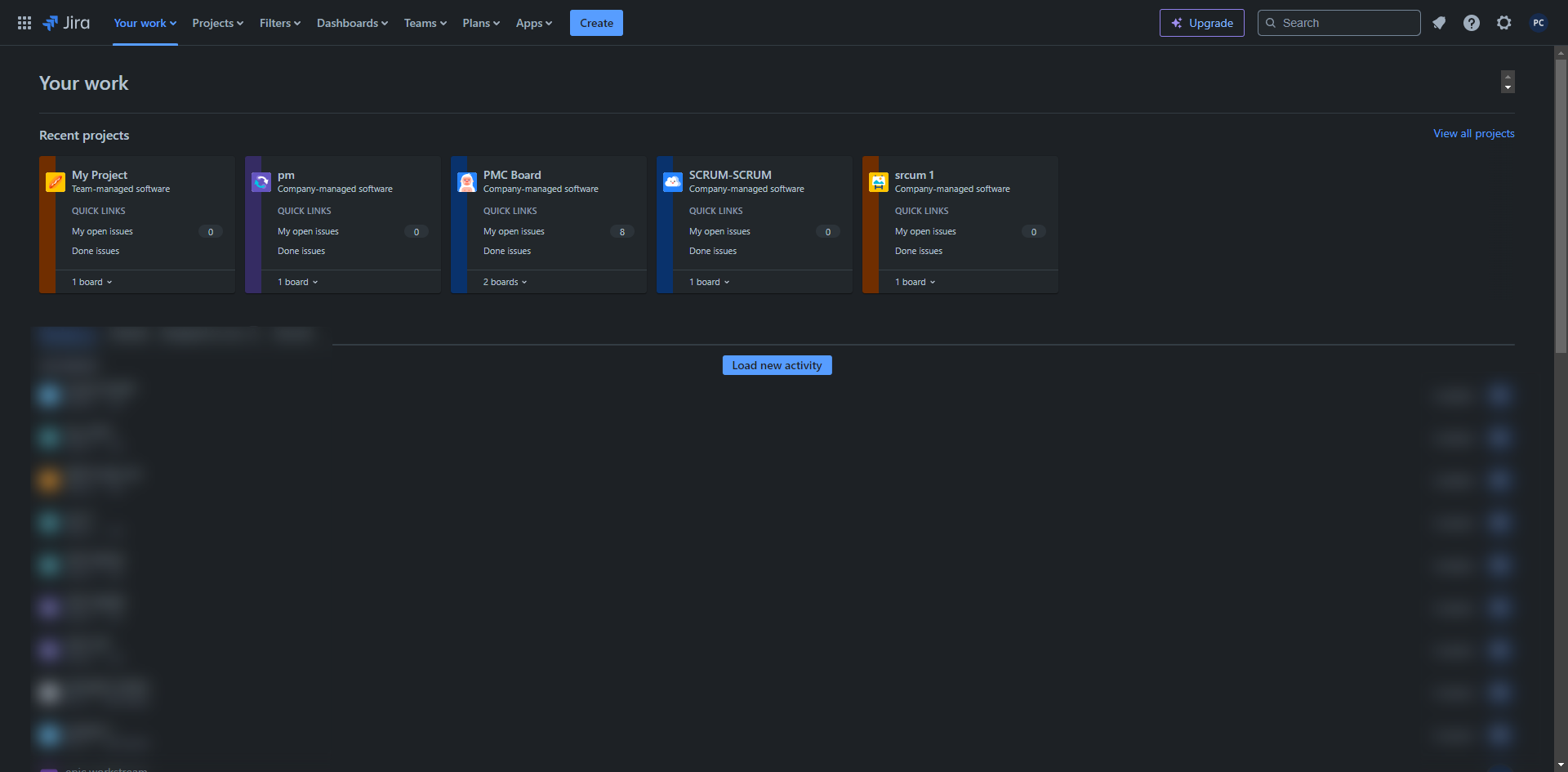This screenshot has width=1568, height=772.
Task: Expand the pm project board dropdown
Action: pyautogui.click(x=298, y=282)
